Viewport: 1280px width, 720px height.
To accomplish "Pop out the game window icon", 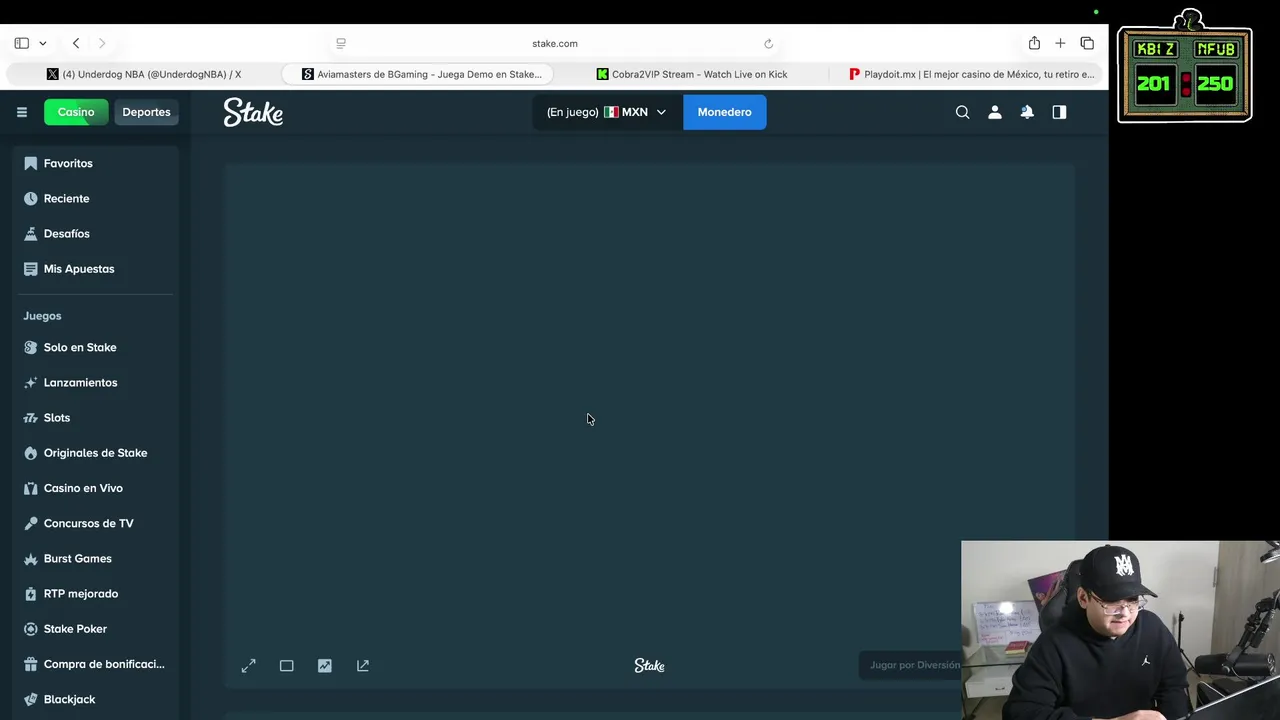I will coord(363,665).
